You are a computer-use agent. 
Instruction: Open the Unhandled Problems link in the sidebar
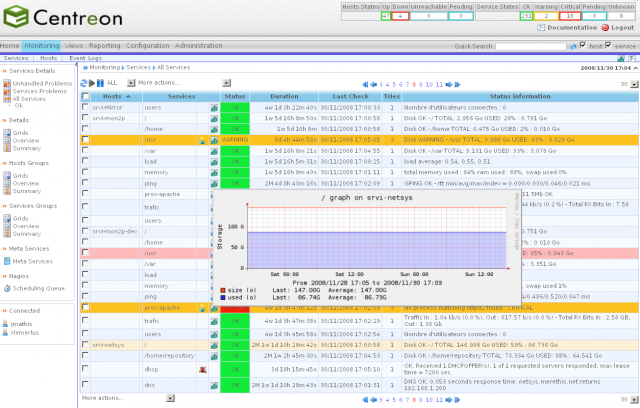click(x=40, y=84)
